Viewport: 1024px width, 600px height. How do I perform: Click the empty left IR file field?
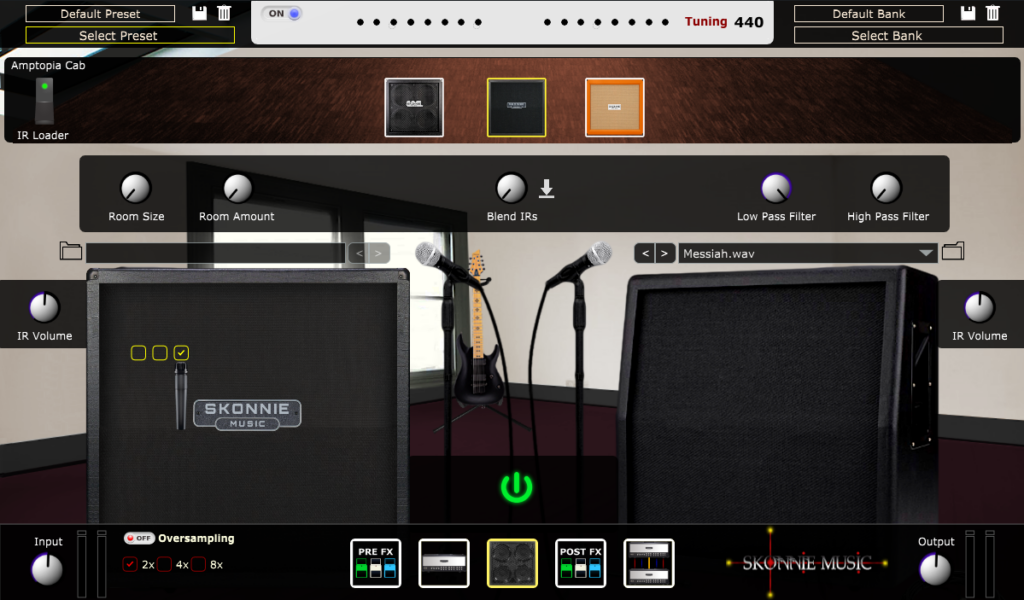[x=216, y=253]
